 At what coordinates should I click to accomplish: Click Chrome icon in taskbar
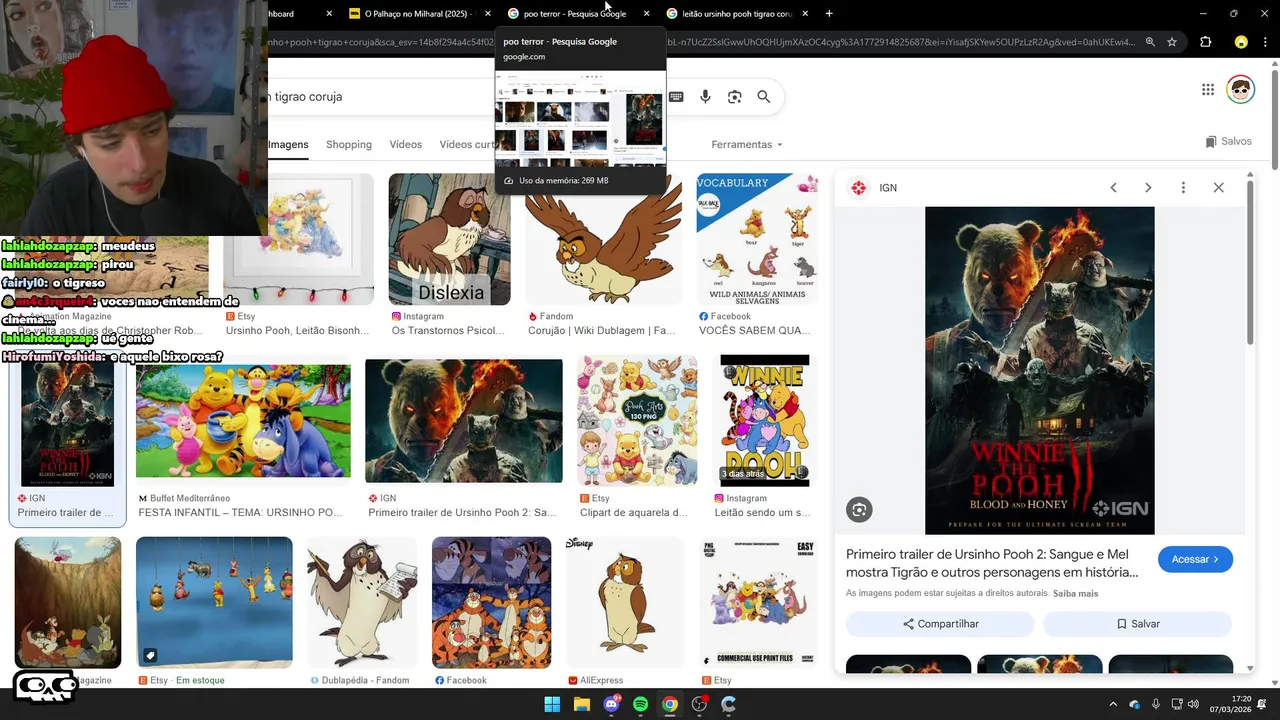[670, 704]
